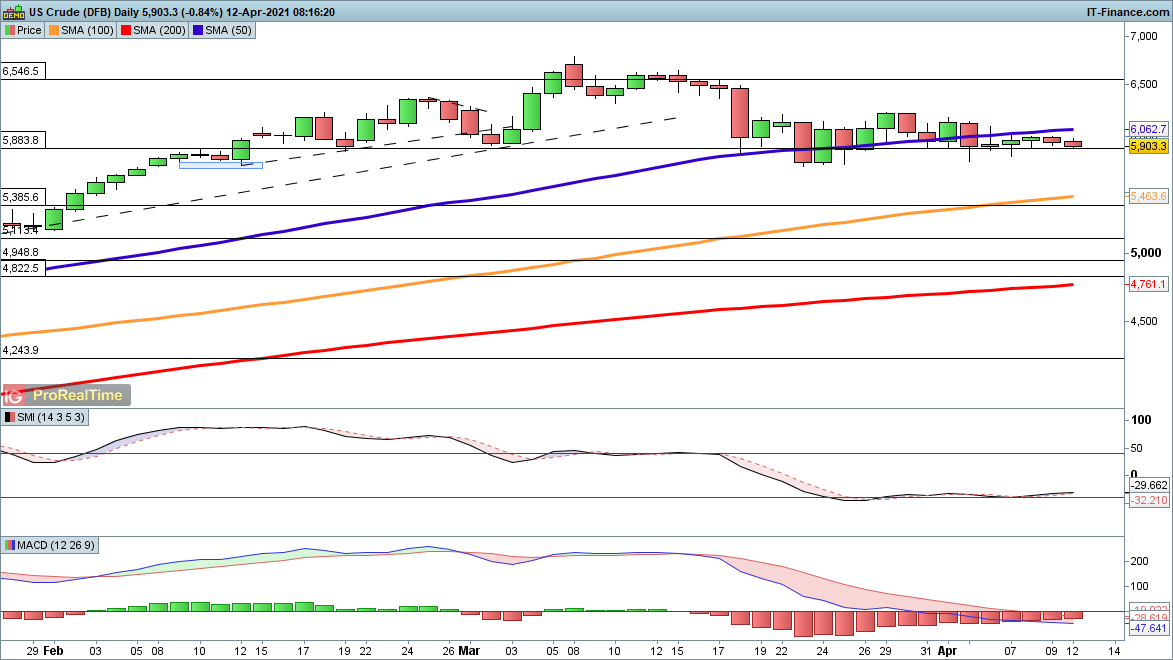Click the green-red Price legend icon
Viewport: 1173px width, 660px height.
9,30
